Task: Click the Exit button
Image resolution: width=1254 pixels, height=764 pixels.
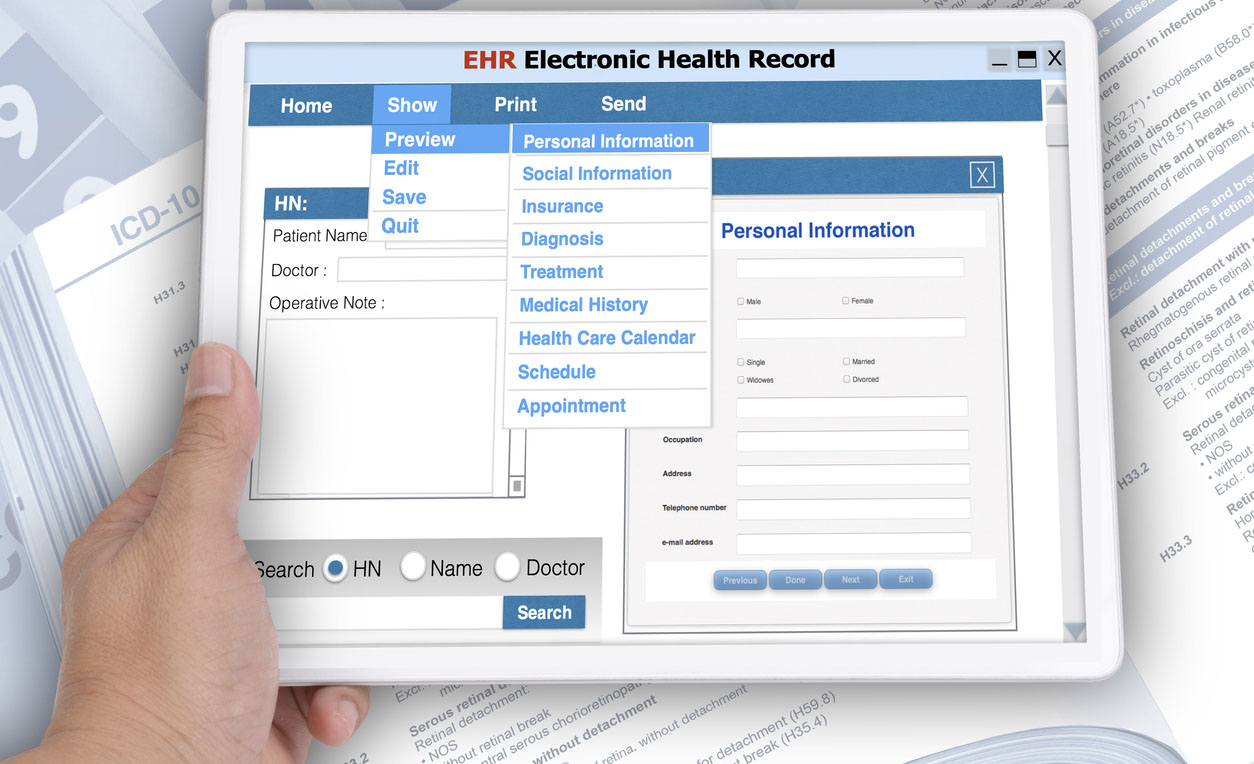Action: (x=906, y=579)
